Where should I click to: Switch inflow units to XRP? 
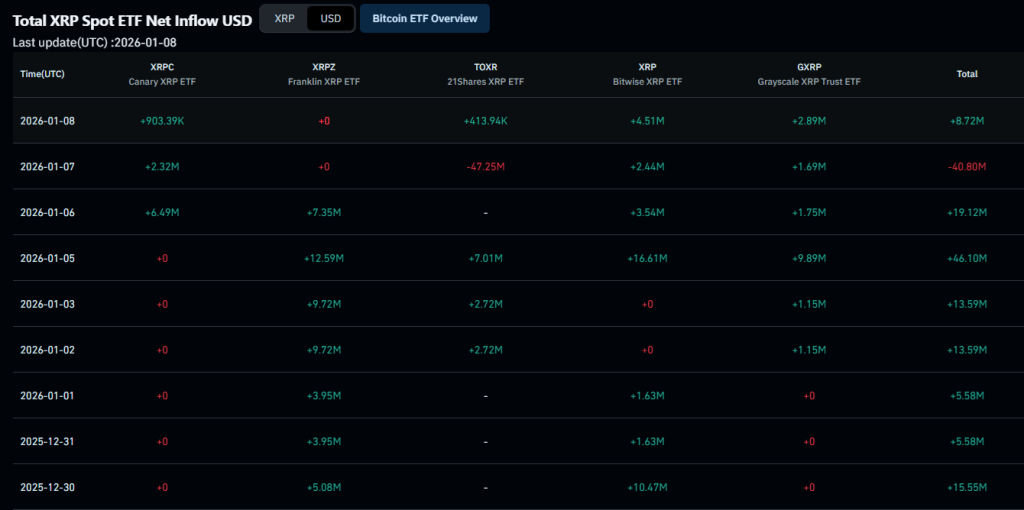[284, 18]
